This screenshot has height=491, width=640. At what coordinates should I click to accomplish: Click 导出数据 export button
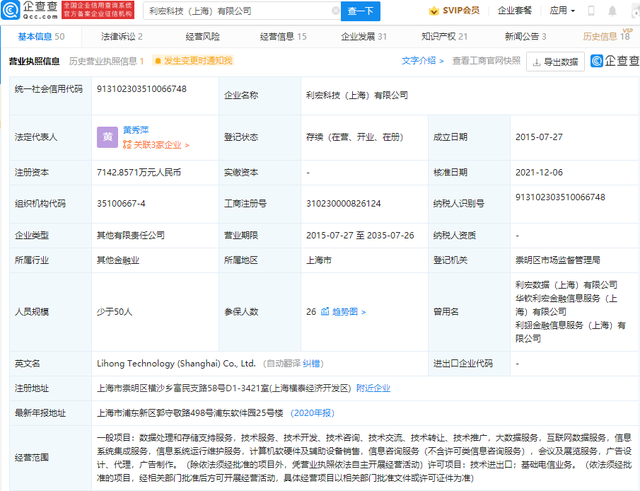click(555, 62)
